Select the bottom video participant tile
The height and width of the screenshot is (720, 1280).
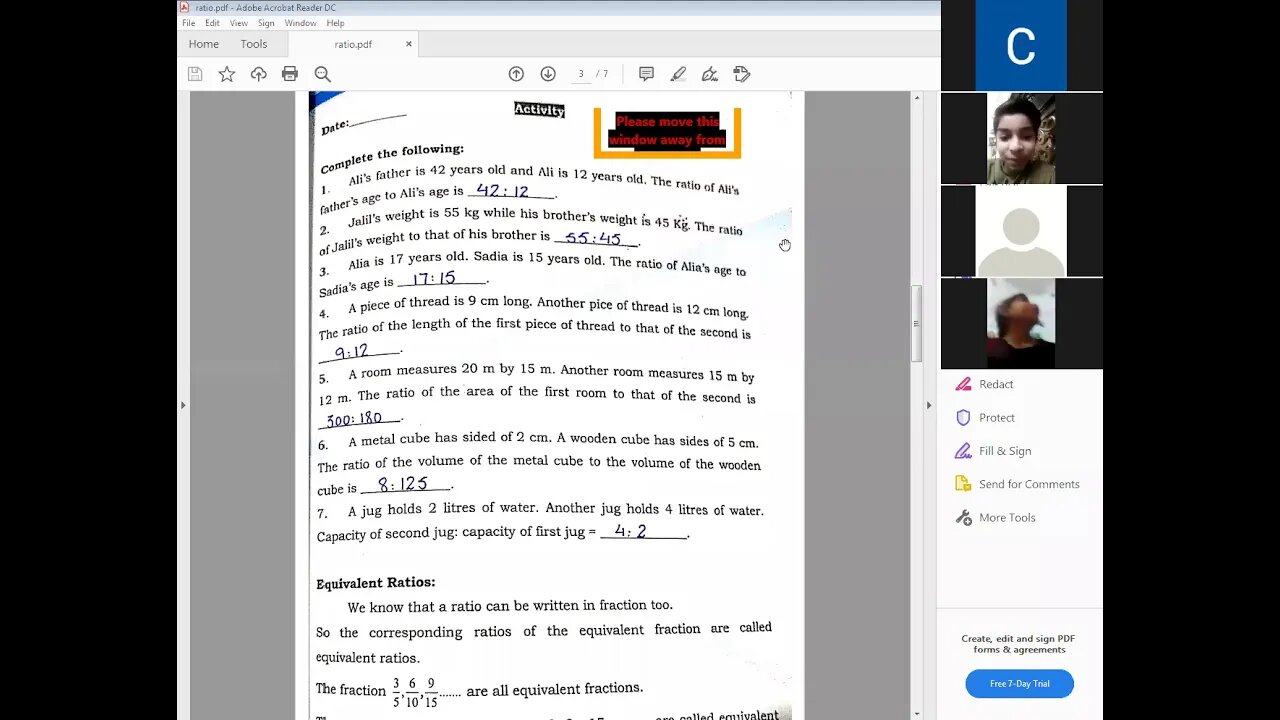tap(1021, 324)
